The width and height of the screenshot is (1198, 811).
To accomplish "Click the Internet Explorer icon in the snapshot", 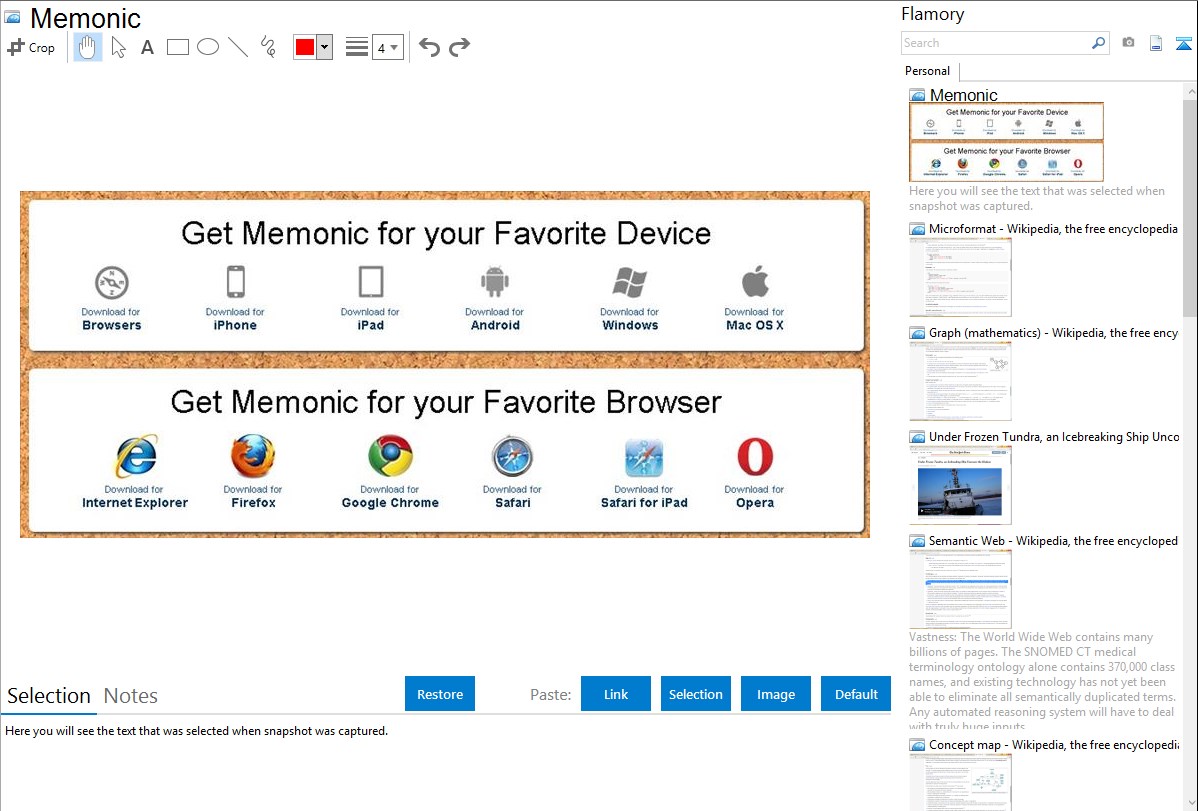I will (x=135, y=456).
